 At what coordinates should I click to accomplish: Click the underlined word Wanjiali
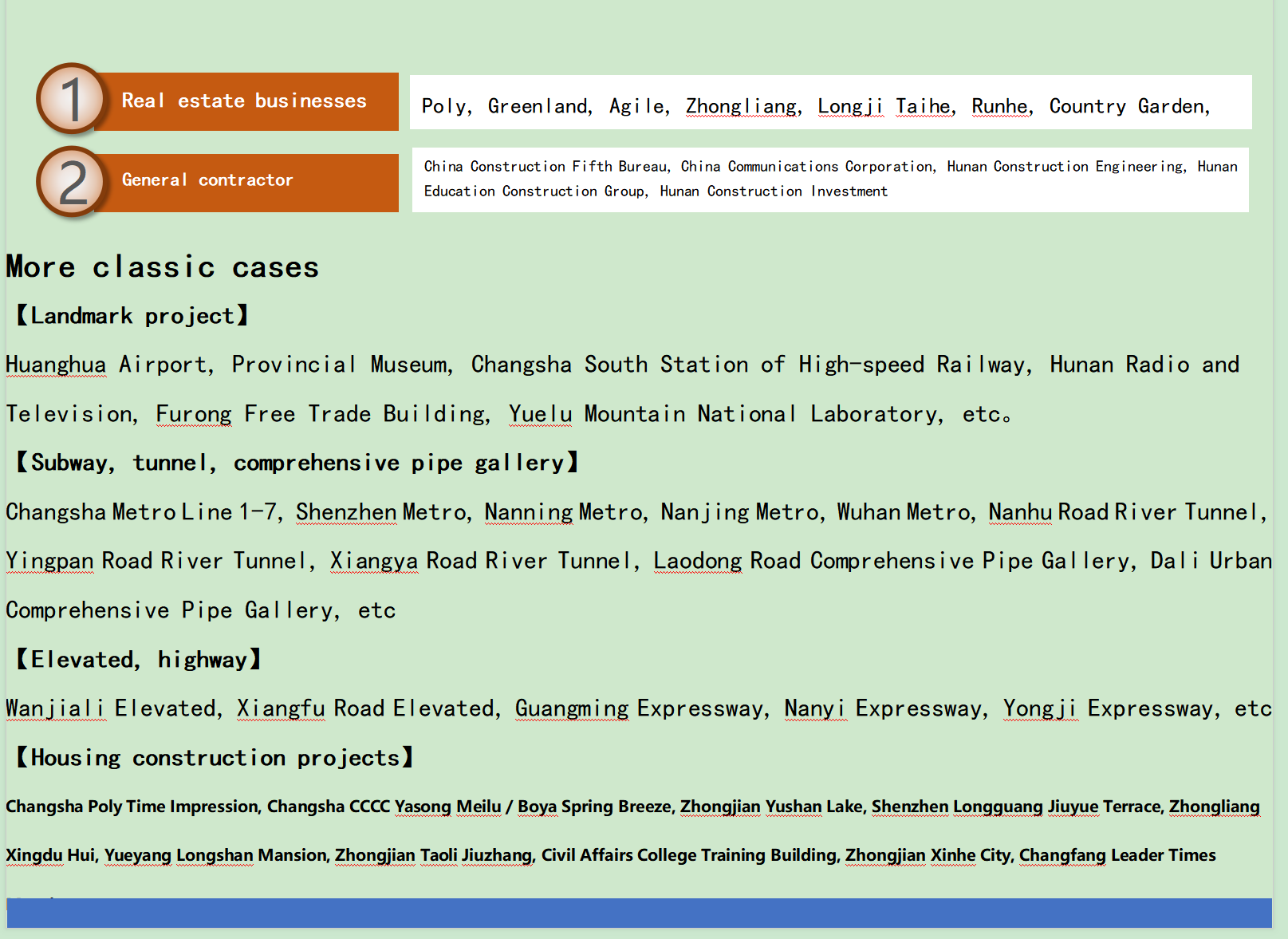pyautogui.click(x=56, y=709)
